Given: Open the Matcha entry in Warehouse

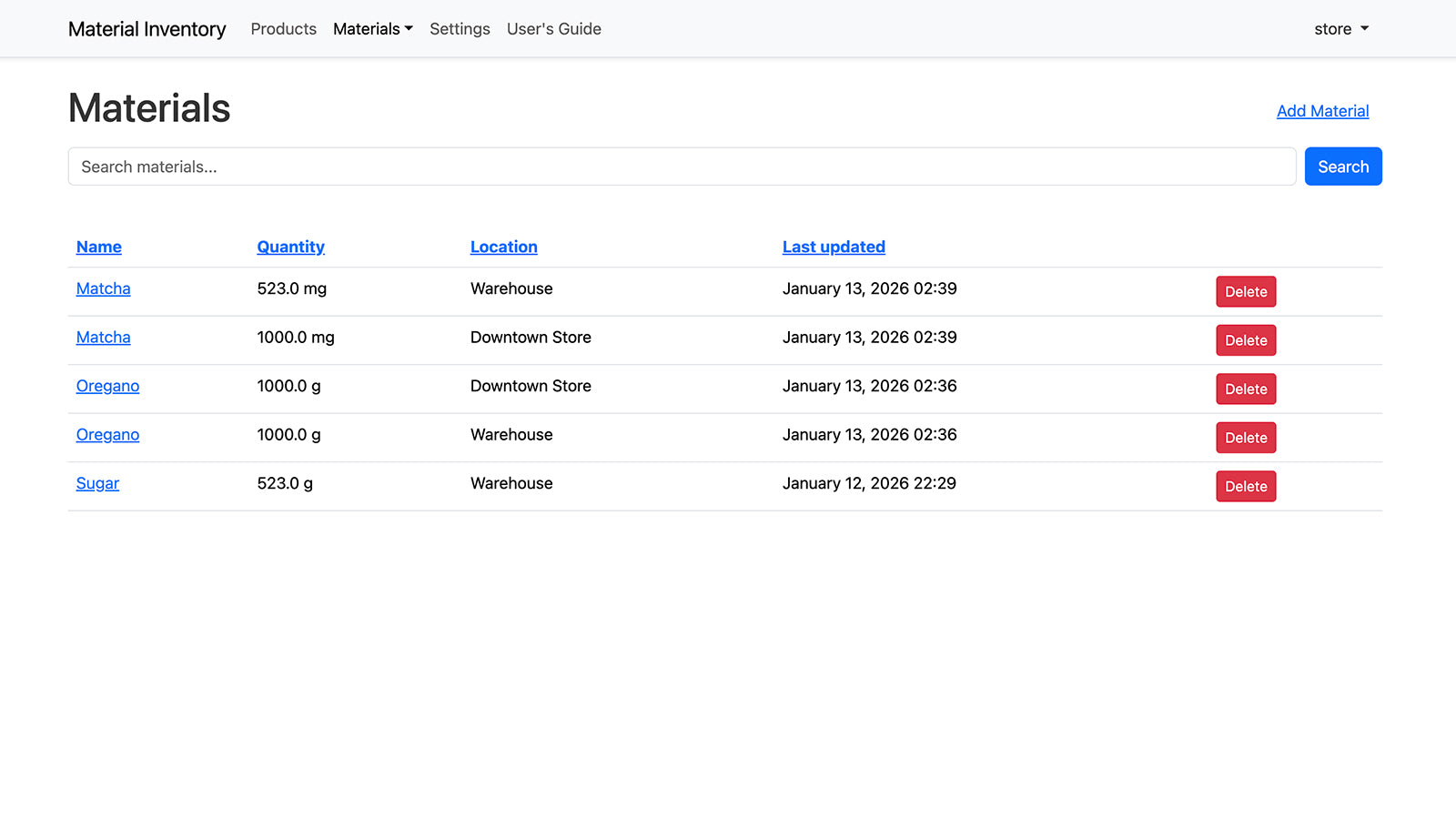Looking at the screenshot, I should [x=103, y=288].
